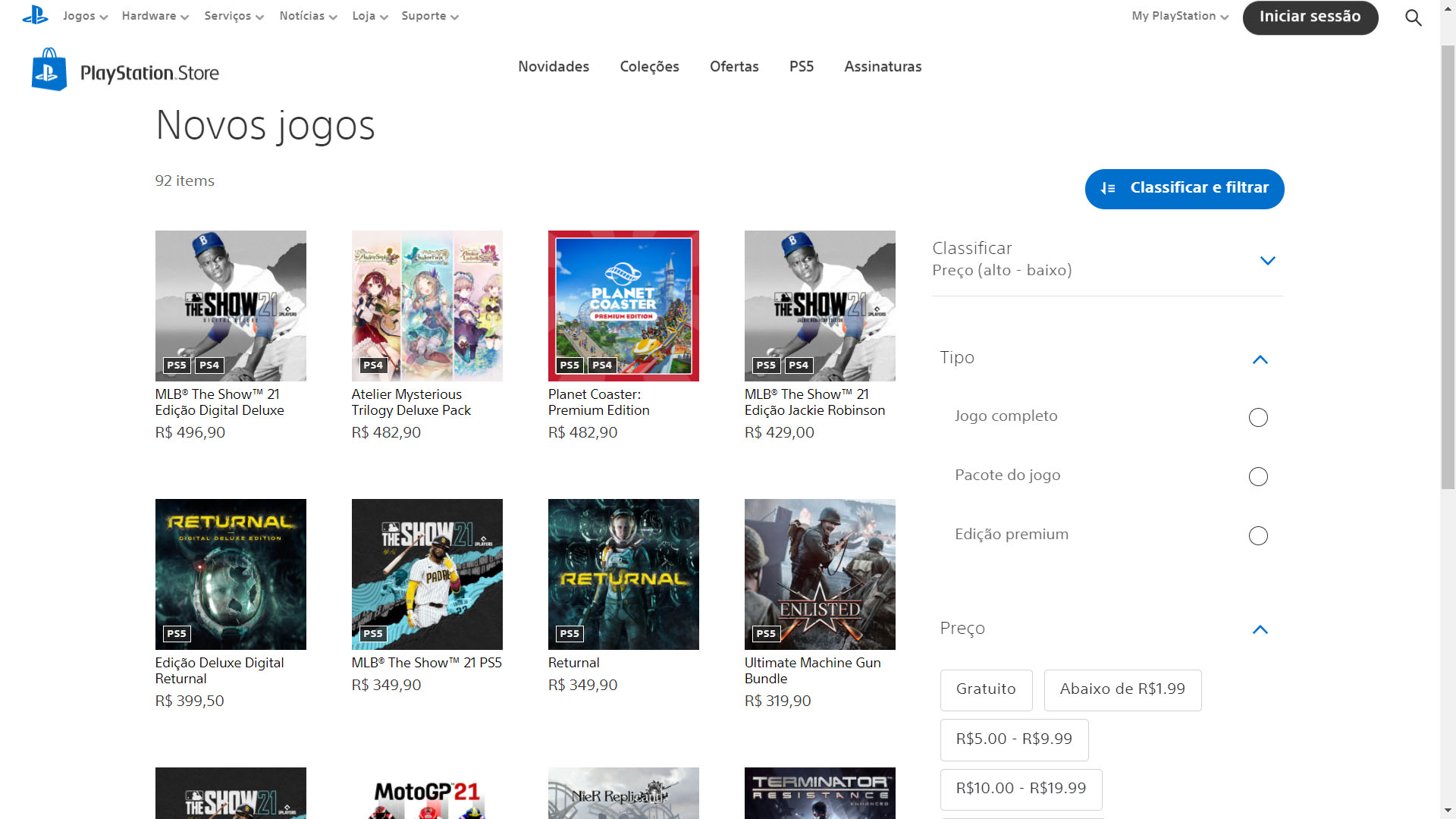The width and height of the screenshot is (1456, 819).
Task: Select the Gratuito price filter
Action: point(986,690)
